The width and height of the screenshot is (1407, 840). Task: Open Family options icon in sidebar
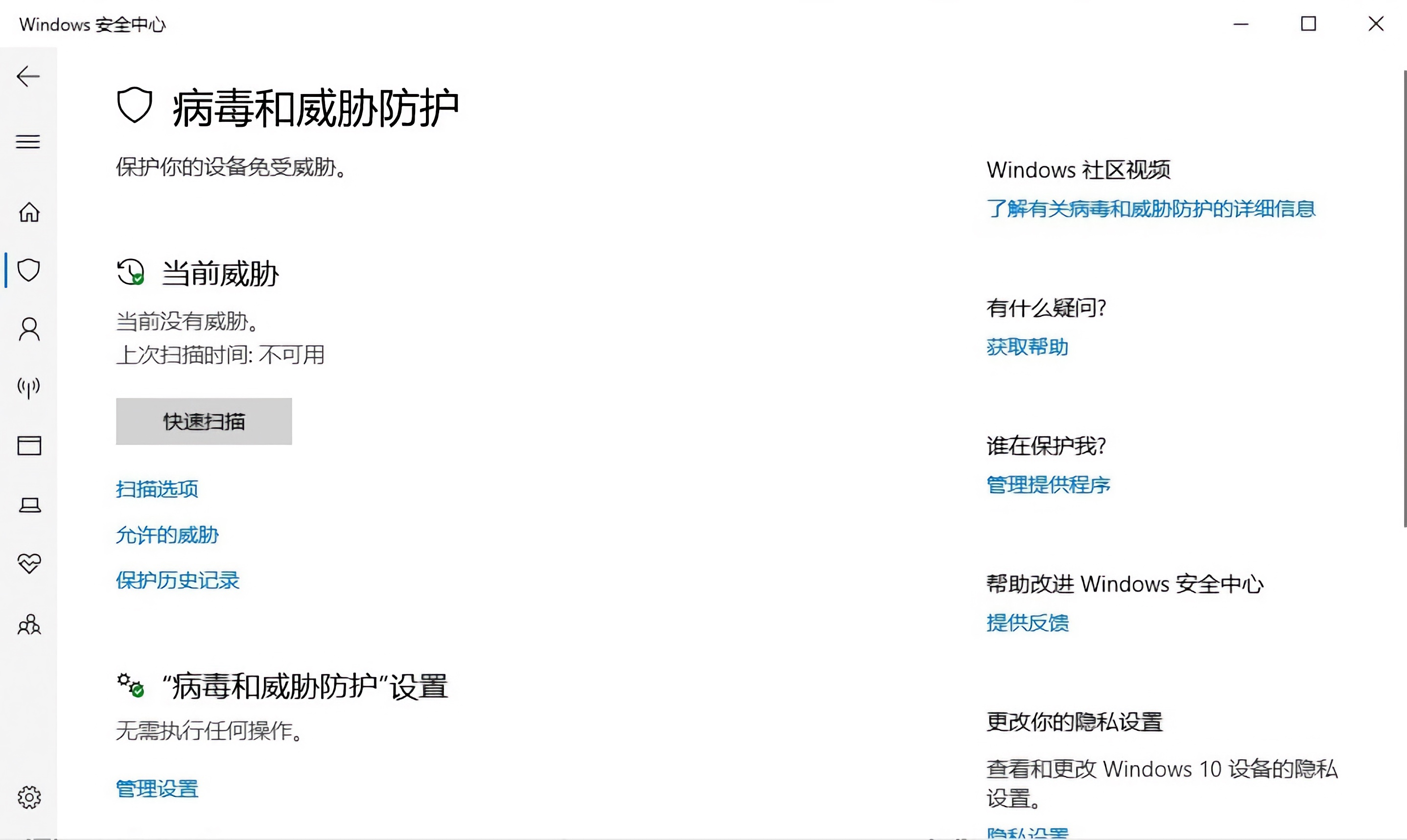tap(28, 625)
